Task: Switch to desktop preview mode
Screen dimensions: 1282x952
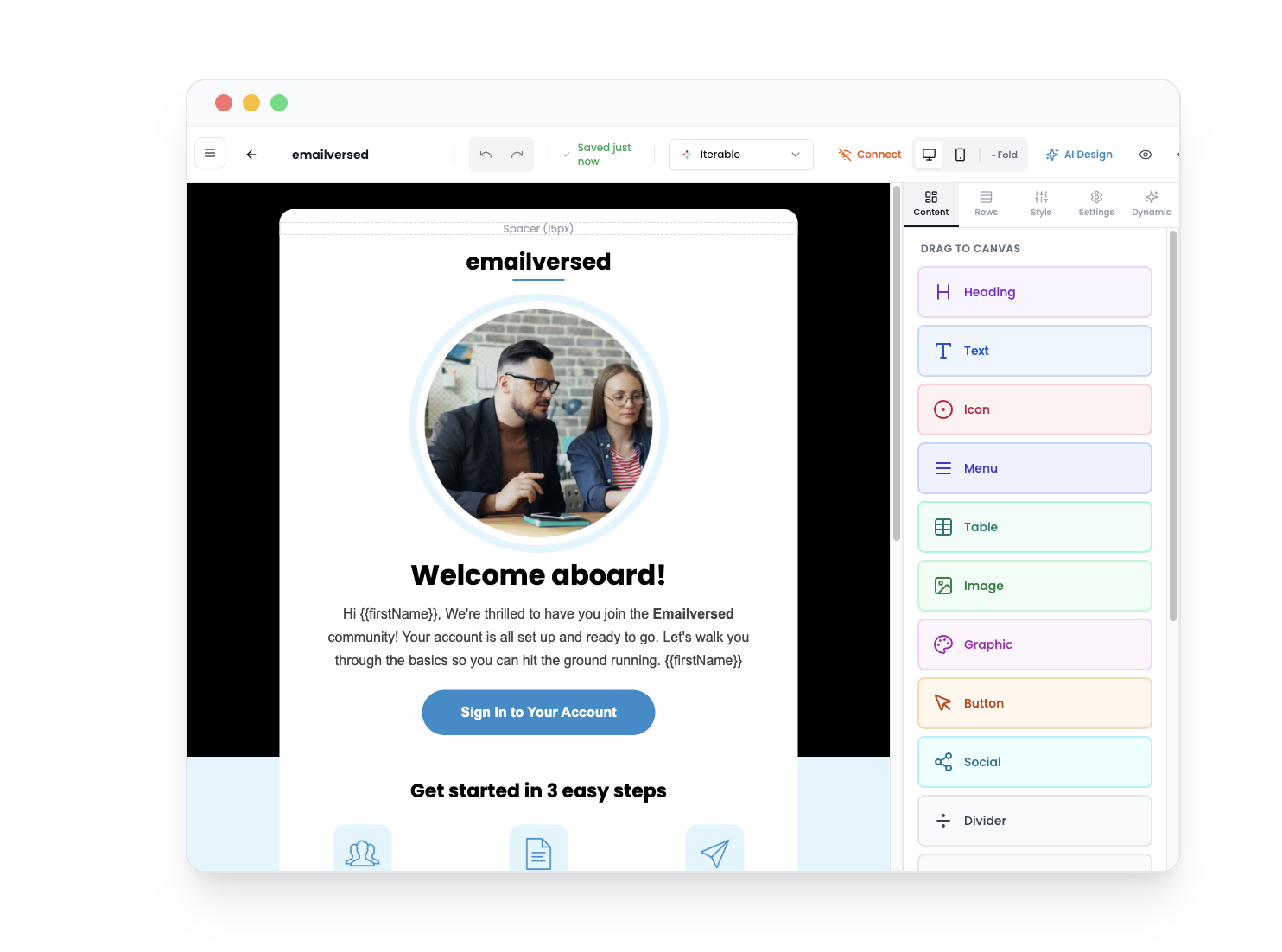Action: coord(929,154)
